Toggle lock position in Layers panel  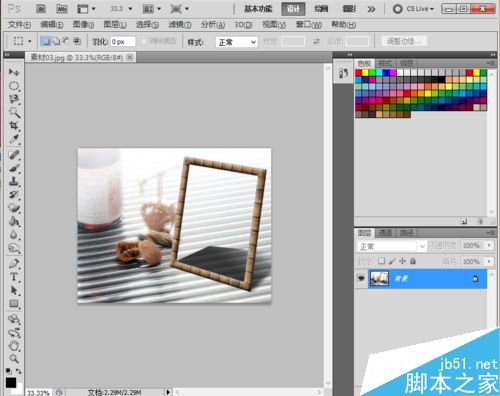pyautogui.click(x=402, y=261)
